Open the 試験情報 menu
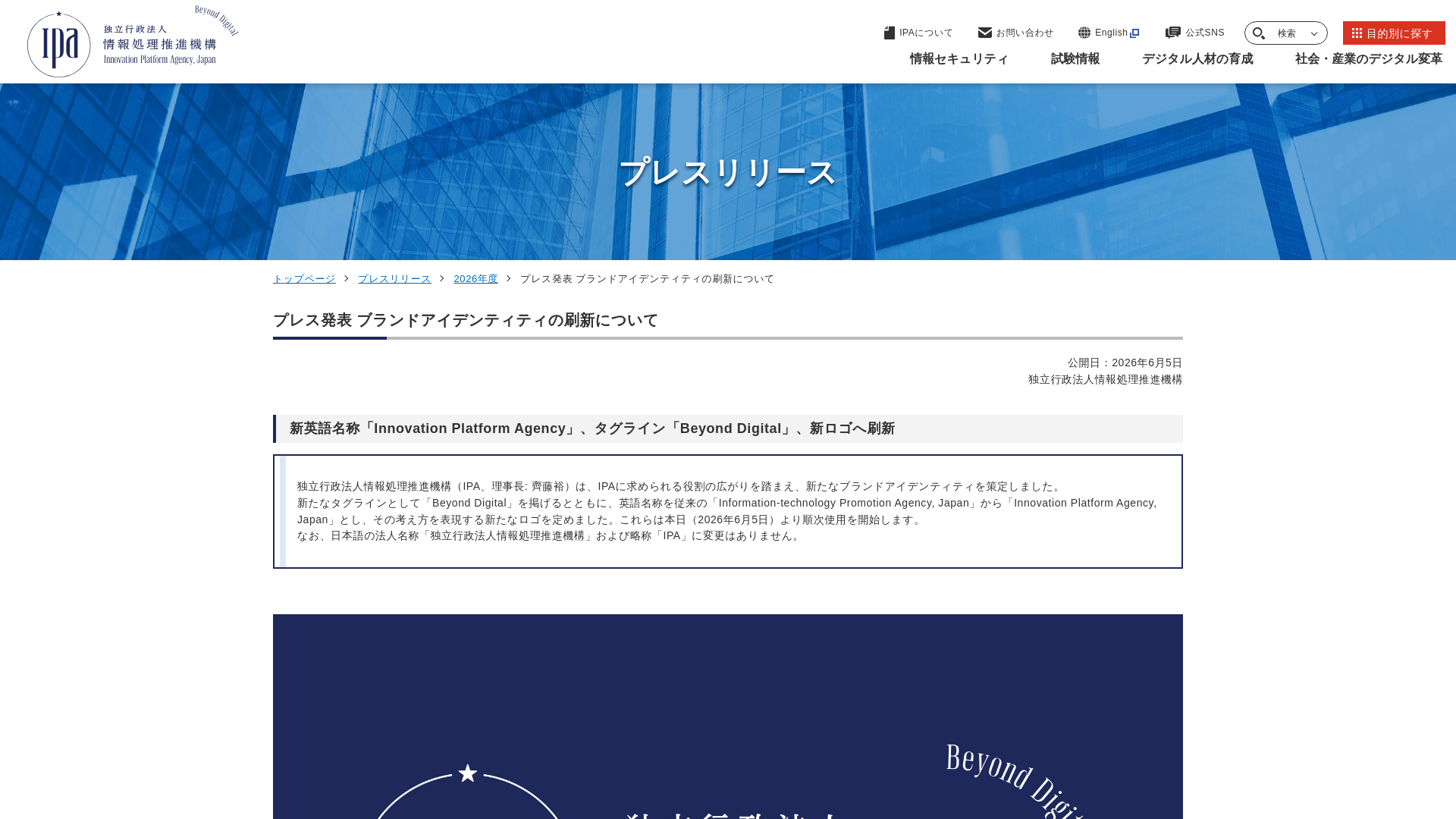 click(1075, 59)
